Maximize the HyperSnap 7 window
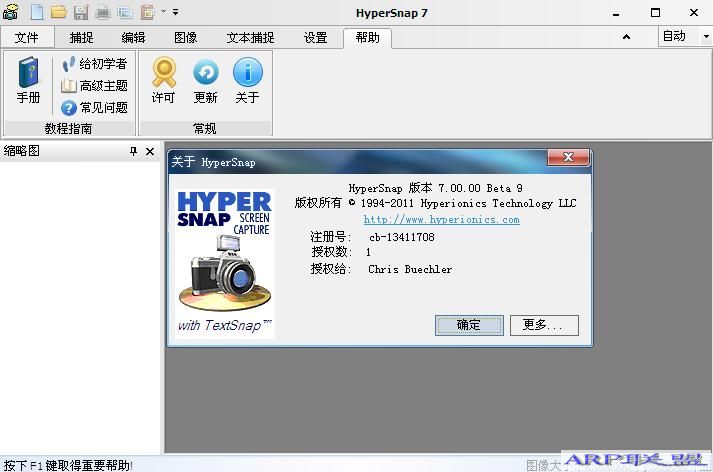The height and width of the screenshot is (472, 713). (x=655, y=13)
